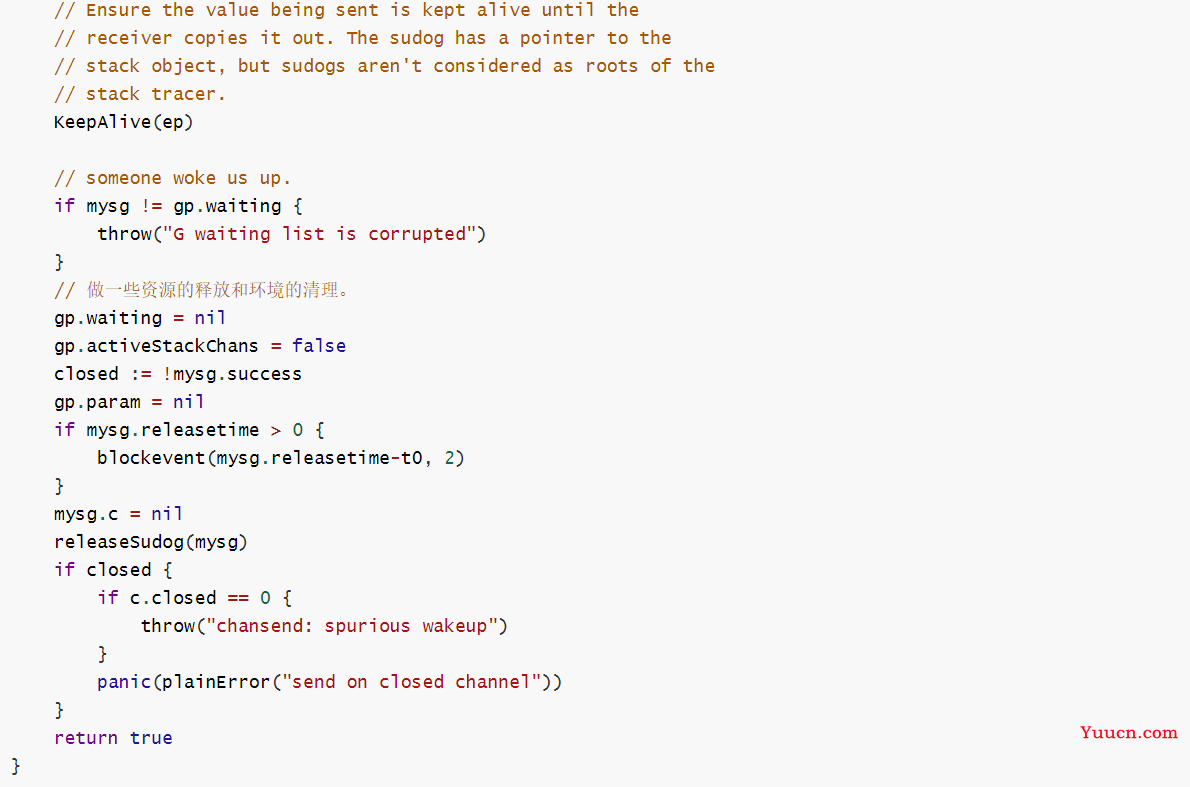Image resolution: width=1190 pixels, height=787 pixels.
Task: Click the releaseSudog(mysg) call
Action: coord(151,542)
